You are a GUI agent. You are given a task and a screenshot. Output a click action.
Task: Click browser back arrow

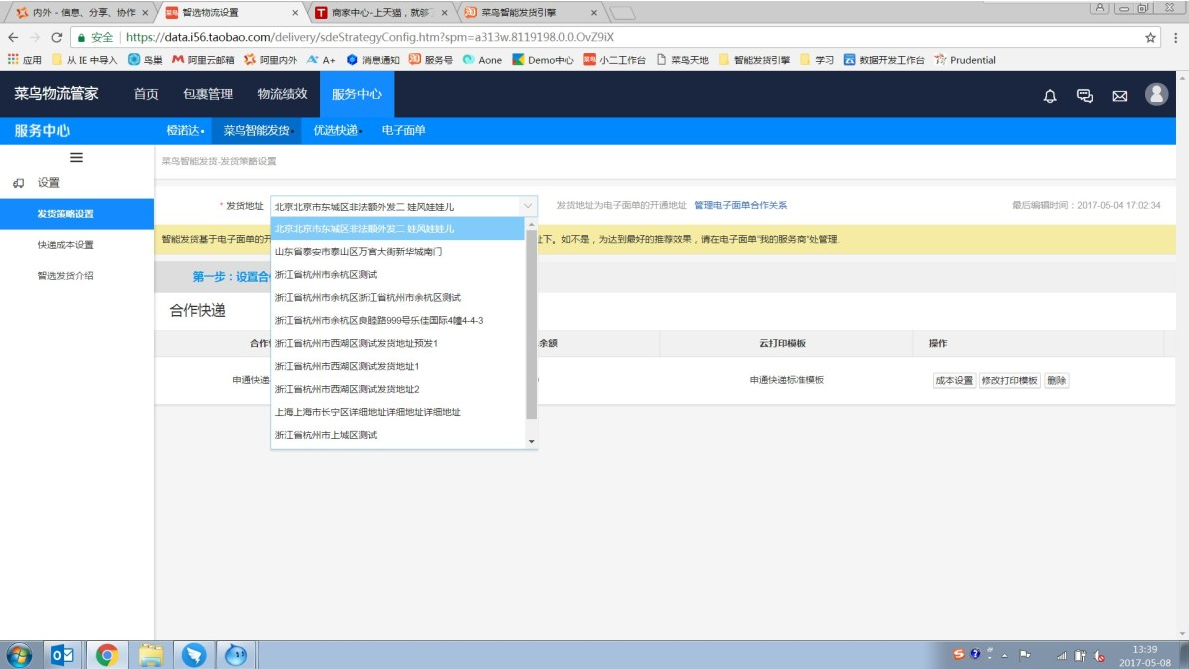[13, 37]
